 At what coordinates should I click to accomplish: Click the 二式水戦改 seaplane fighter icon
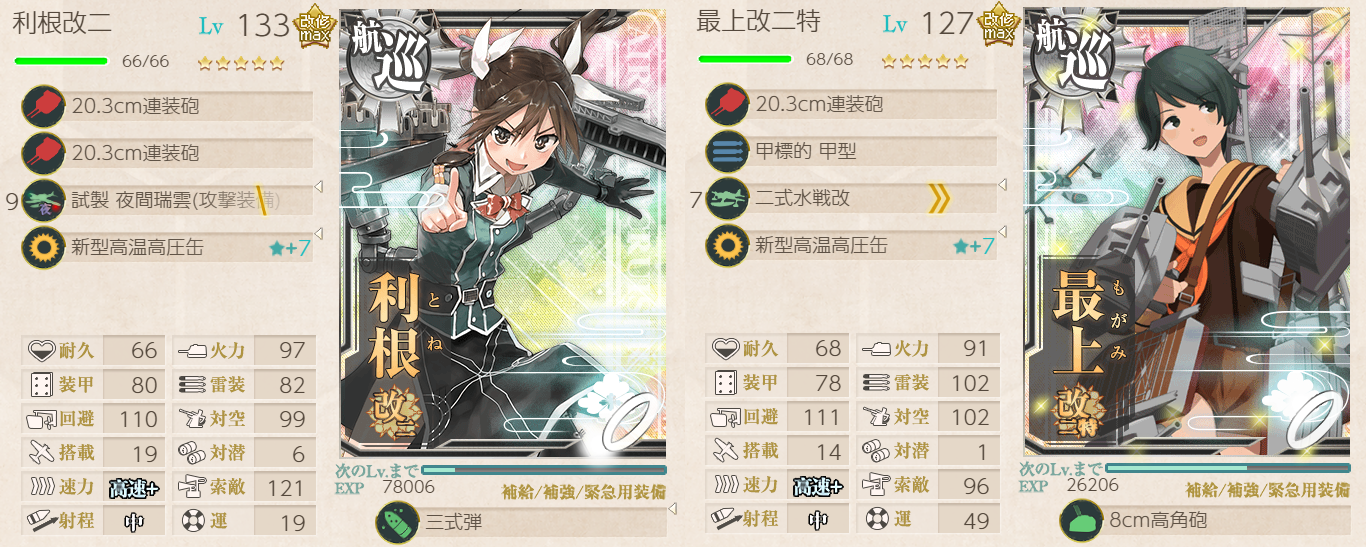pos(728,199)
